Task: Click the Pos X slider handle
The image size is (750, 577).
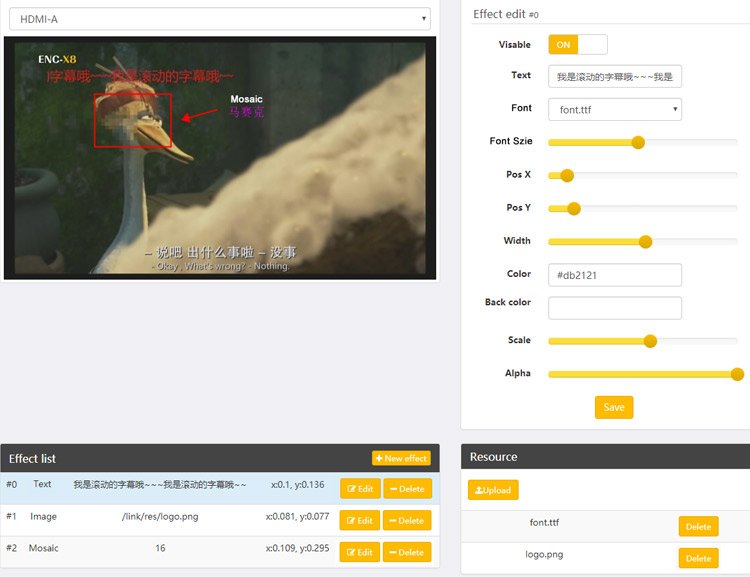Action: point(567,176)
